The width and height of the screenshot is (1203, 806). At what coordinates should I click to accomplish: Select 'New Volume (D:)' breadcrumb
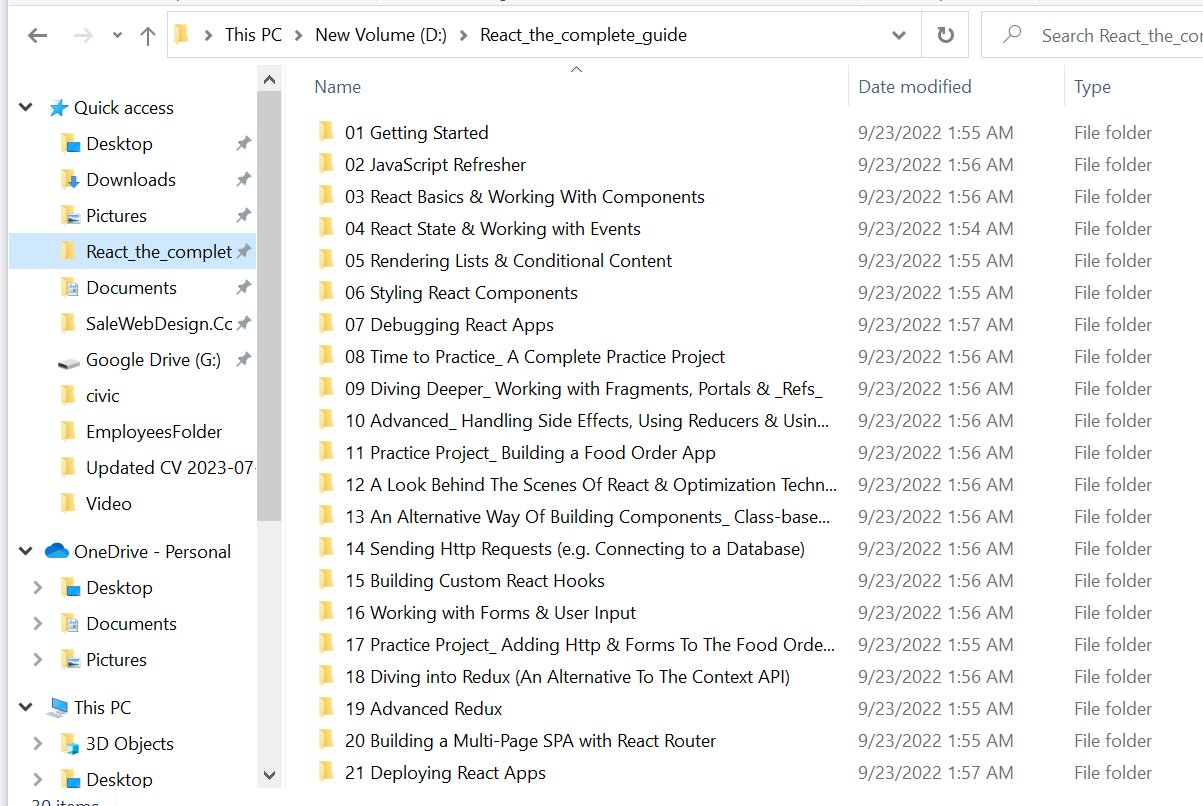pos(381,35)
